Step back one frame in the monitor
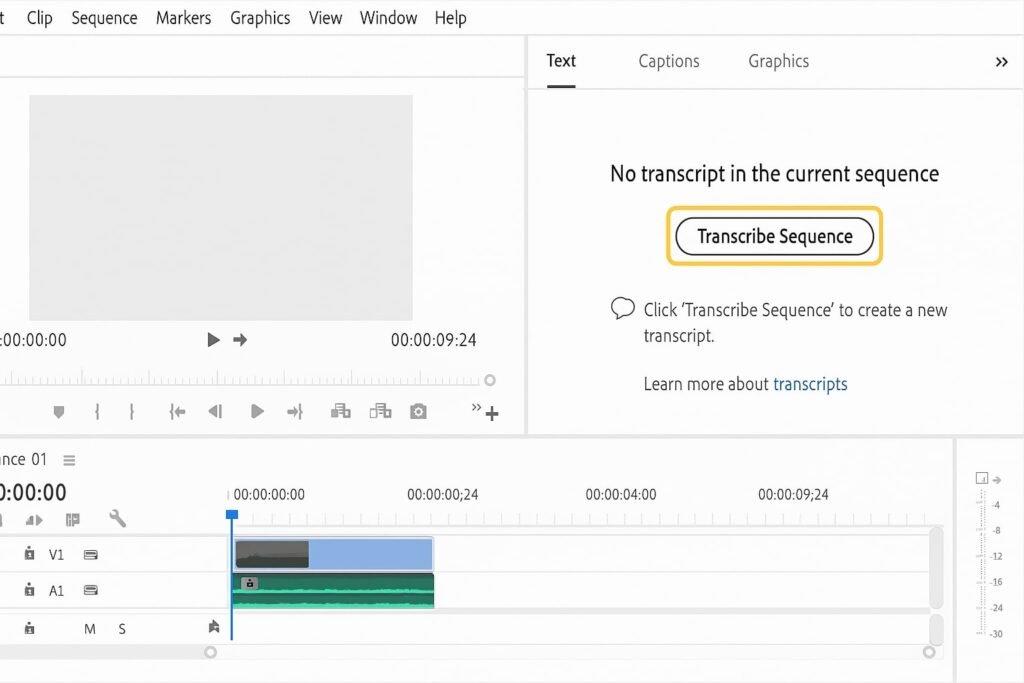 (x=214, y=412)
